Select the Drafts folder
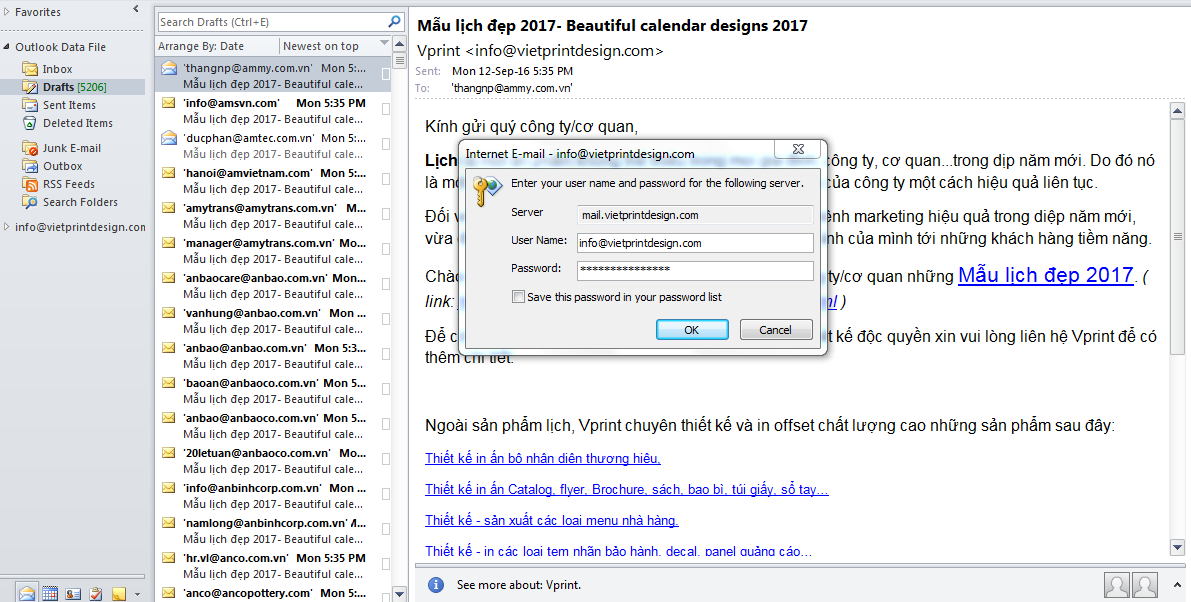This screenshot has width=1191, height=602. (x=74, y=87)
